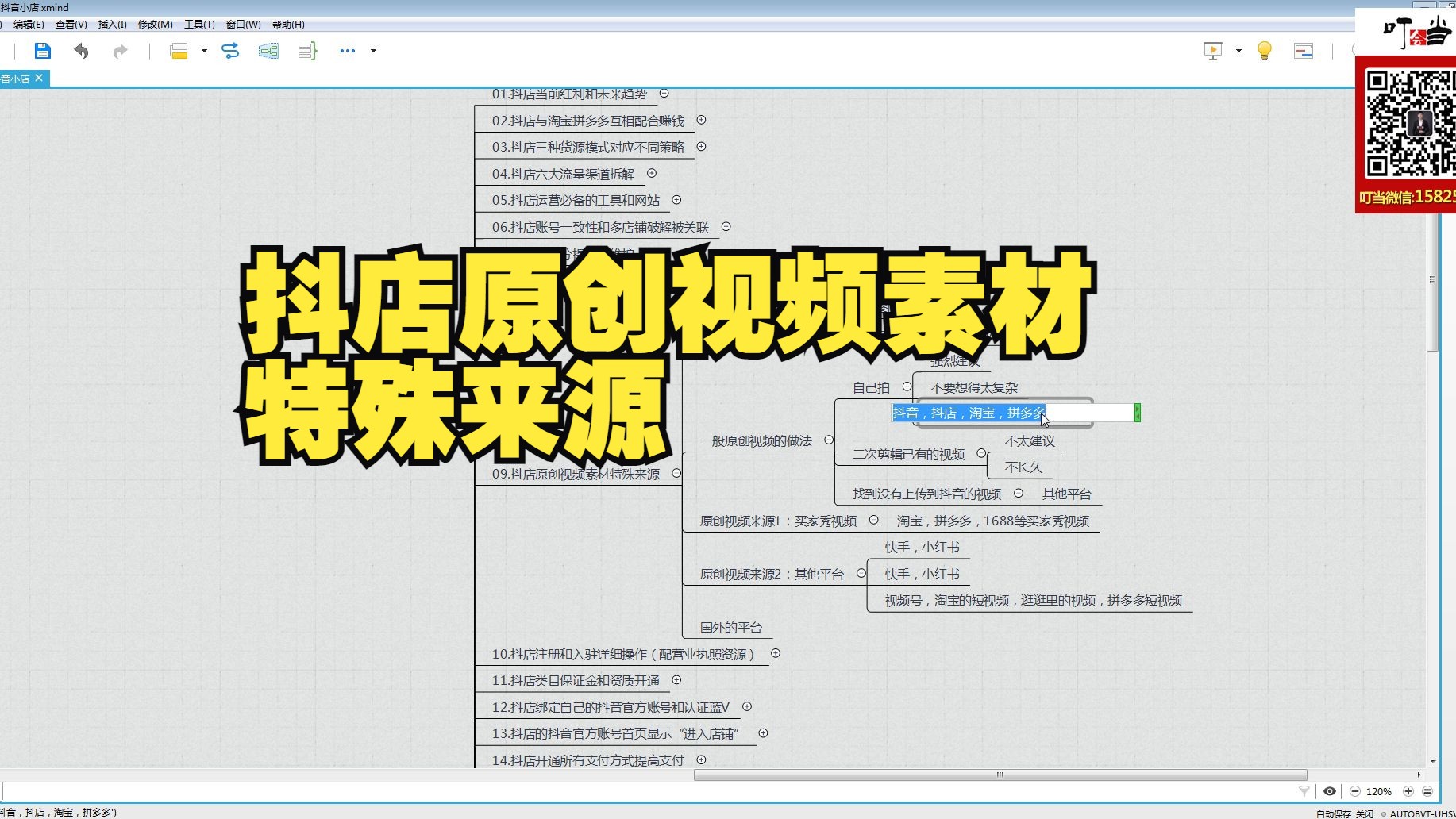Expand topic 06.抖店账号一致性和多店铺破解被关联

click(726, 227)
